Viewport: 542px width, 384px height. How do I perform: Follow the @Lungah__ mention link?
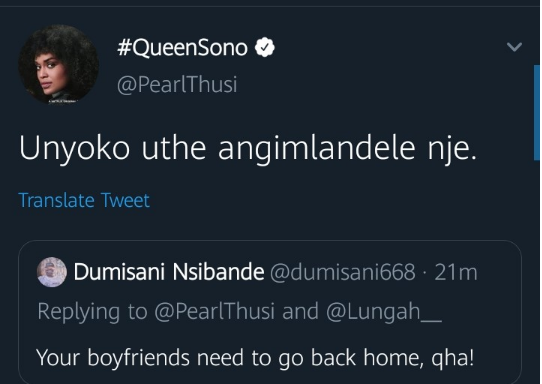point(384,312)
